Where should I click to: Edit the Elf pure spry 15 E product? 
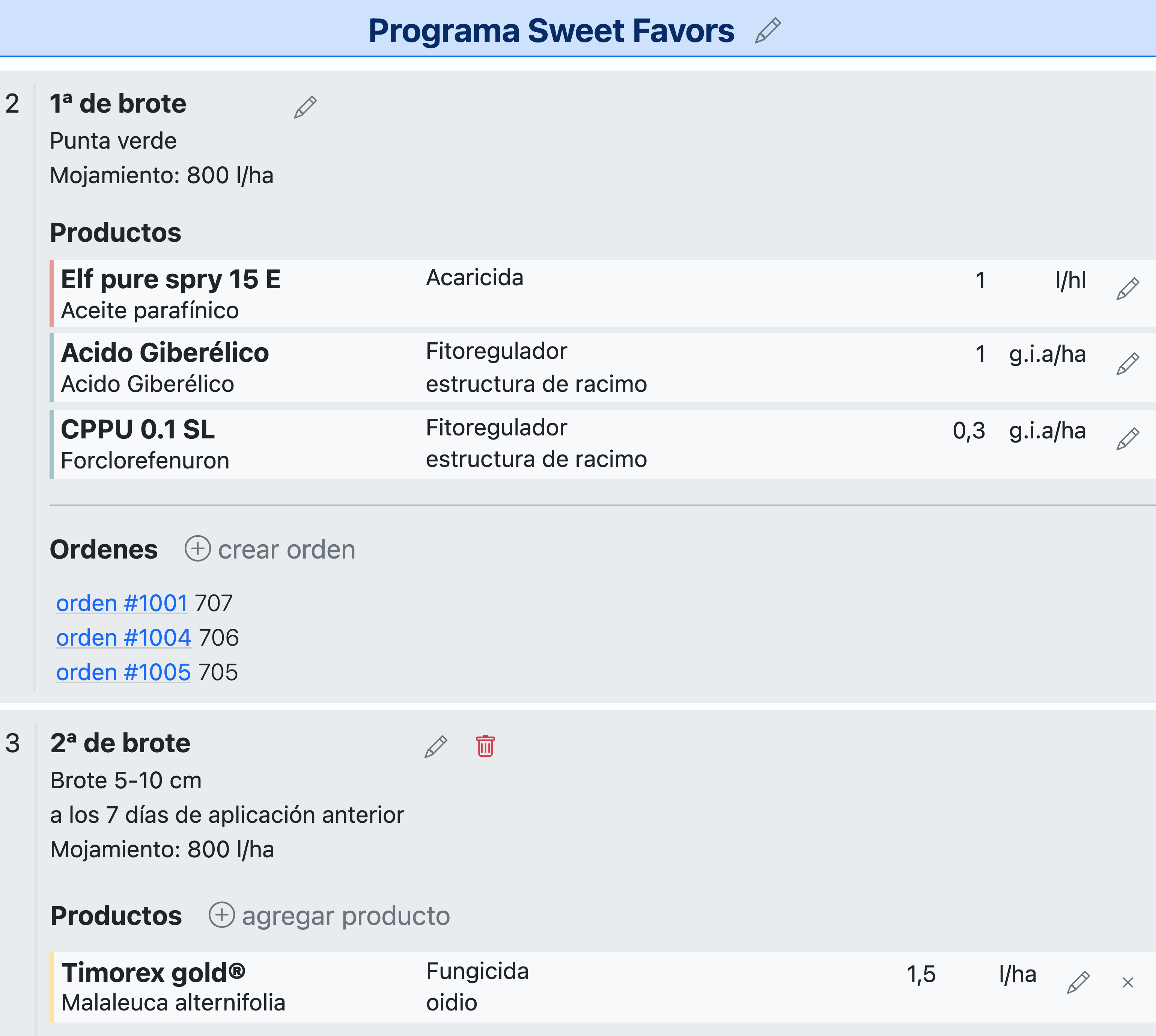(x=1127, y=289)
